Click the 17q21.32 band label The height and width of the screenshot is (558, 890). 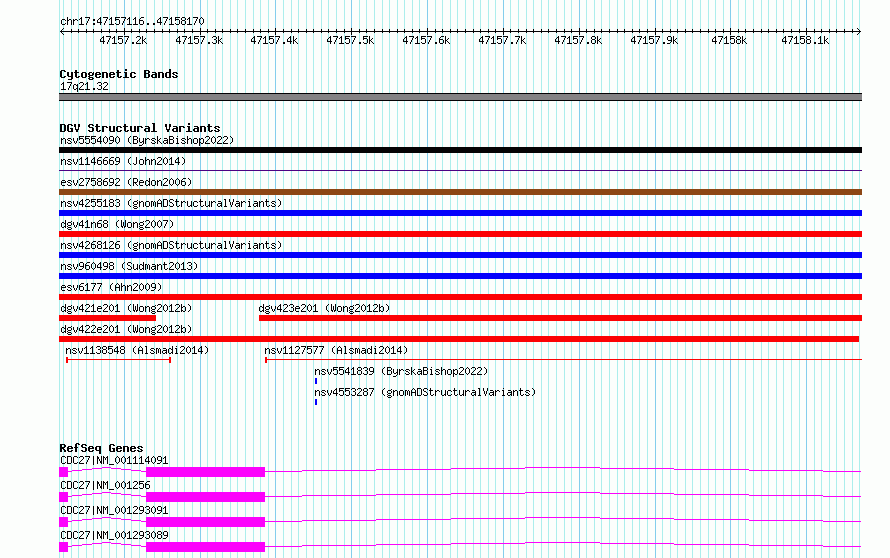coord(84,86)
